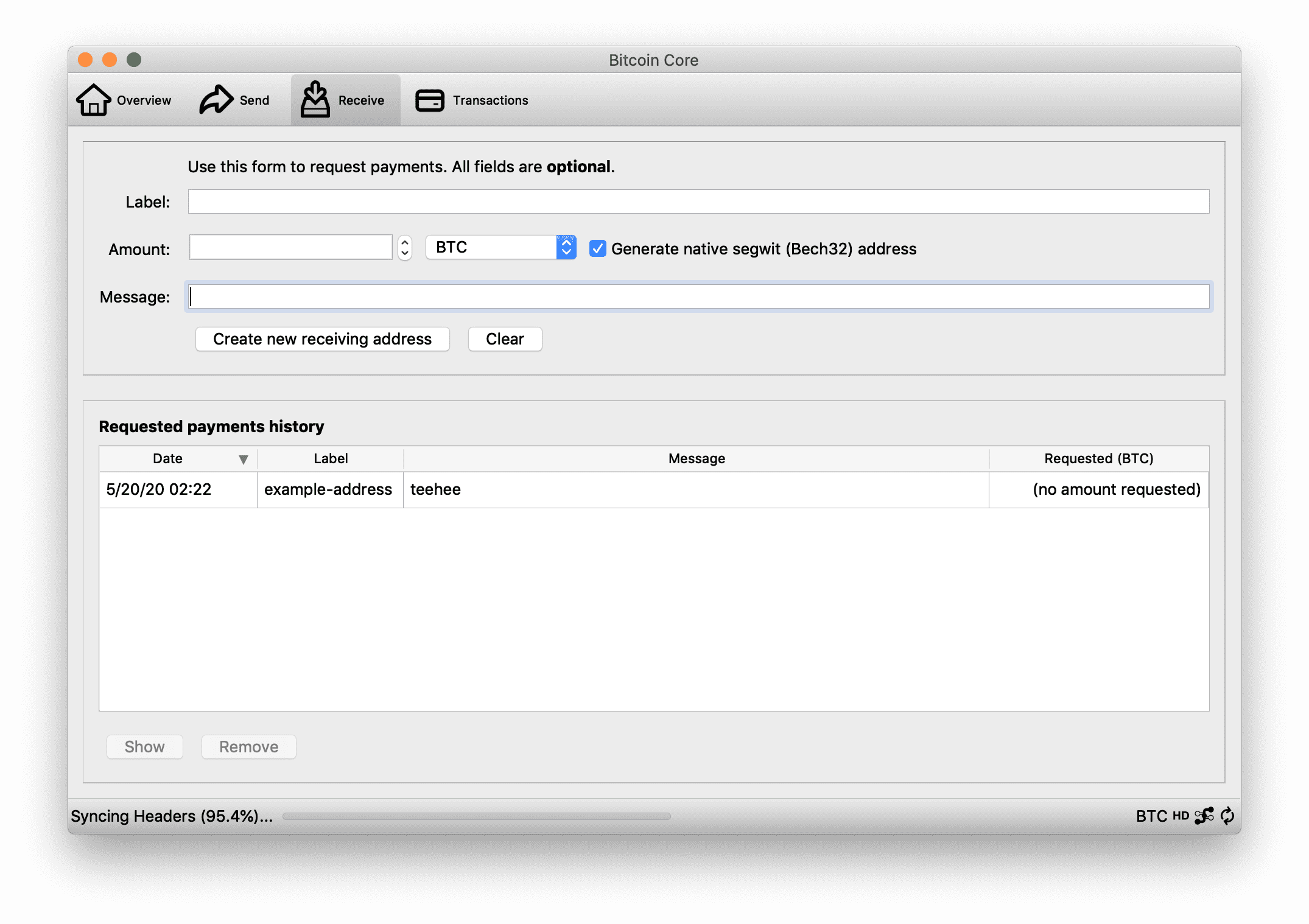The width and height of the screenshot is (1309, 924).
Task: Click the network connections status icon
Action: [x=1204, y=816]
